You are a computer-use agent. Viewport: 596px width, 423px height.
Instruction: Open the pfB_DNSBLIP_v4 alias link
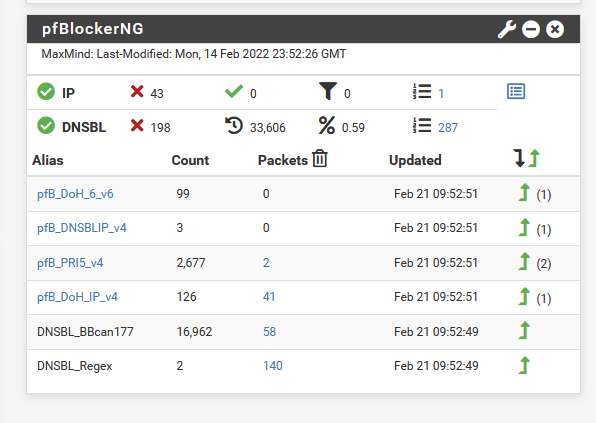click(x=82, y=228)
